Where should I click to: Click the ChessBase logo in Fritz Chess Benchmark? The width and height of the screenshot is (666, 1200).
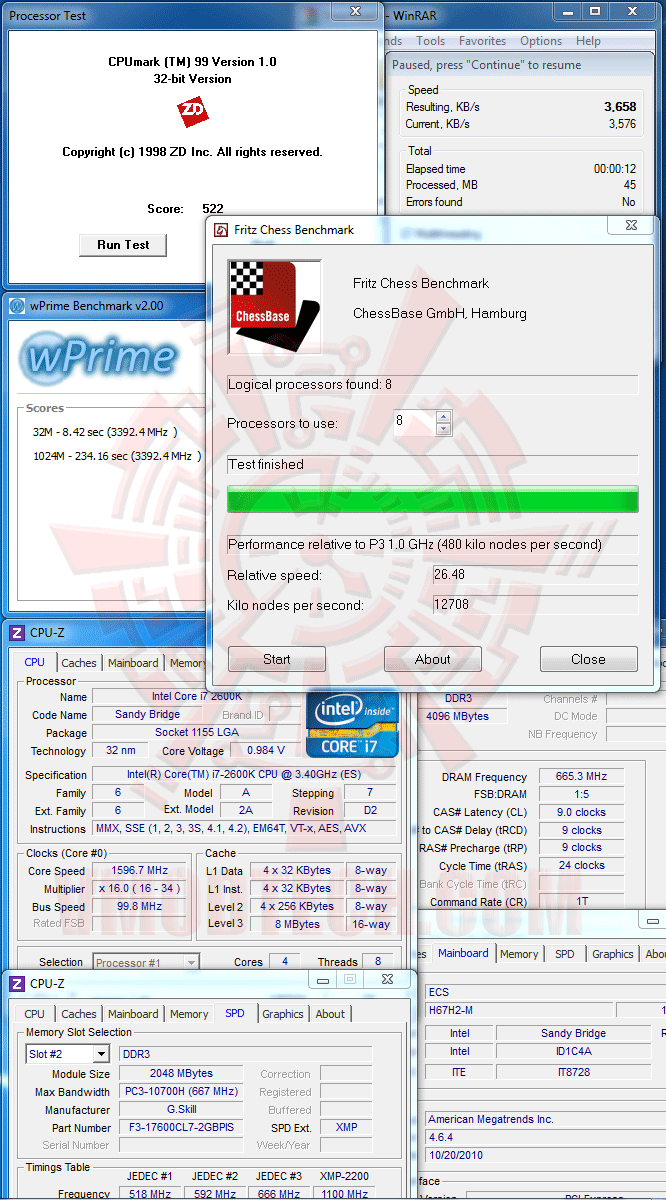tap(275, 307)
